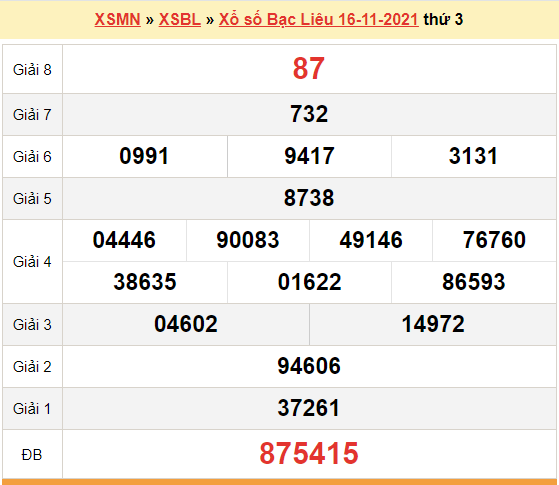
Task: Select Giải 6 number 9417
Action: tap(309, 156)
